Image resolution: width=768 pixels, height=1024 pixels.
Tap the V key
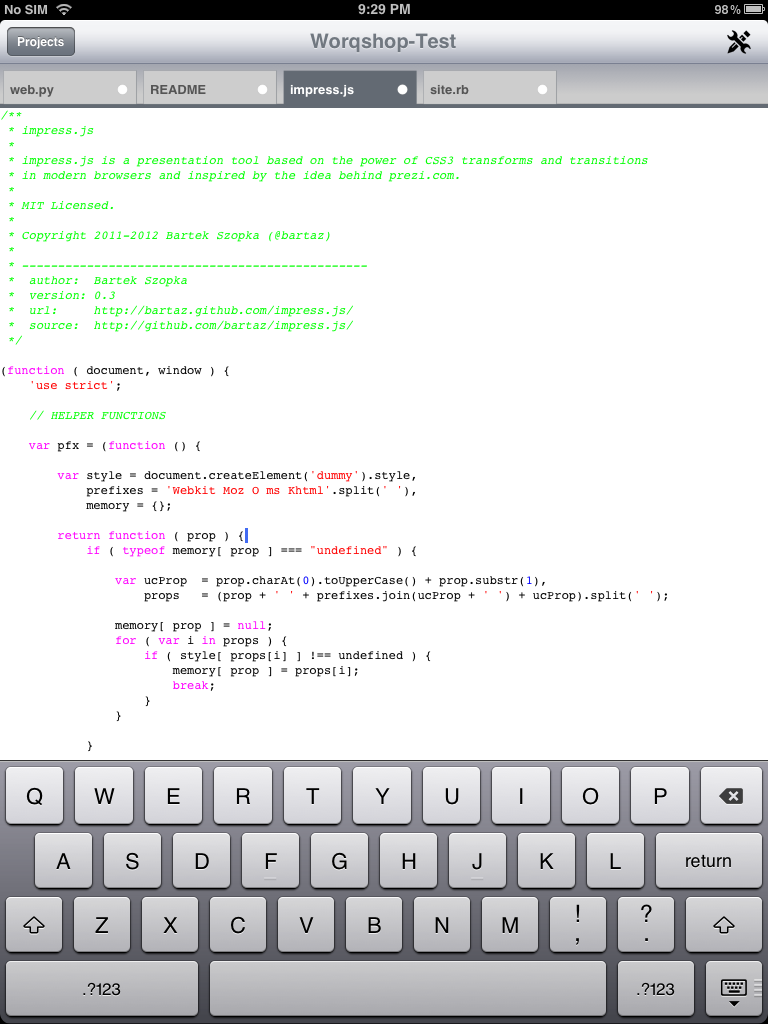coord(306,925)
